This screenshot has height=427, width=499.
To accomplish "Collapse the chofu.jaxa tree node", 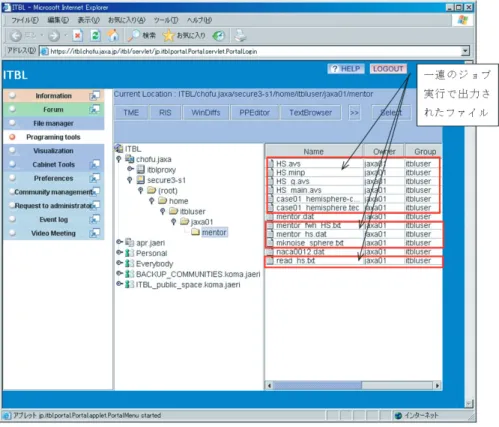I will (x=119, y=159).
